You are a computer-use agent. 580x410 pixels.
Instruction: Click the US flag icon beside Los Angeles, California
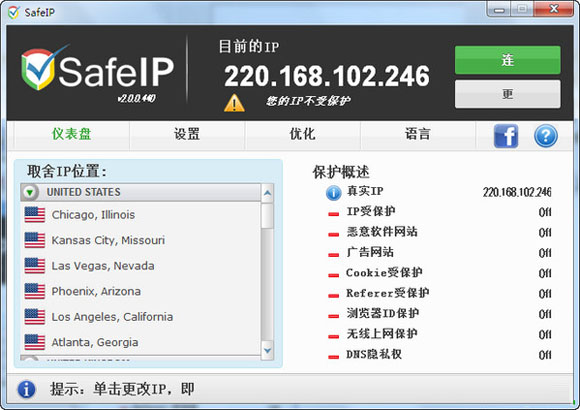tap(35, 317)
